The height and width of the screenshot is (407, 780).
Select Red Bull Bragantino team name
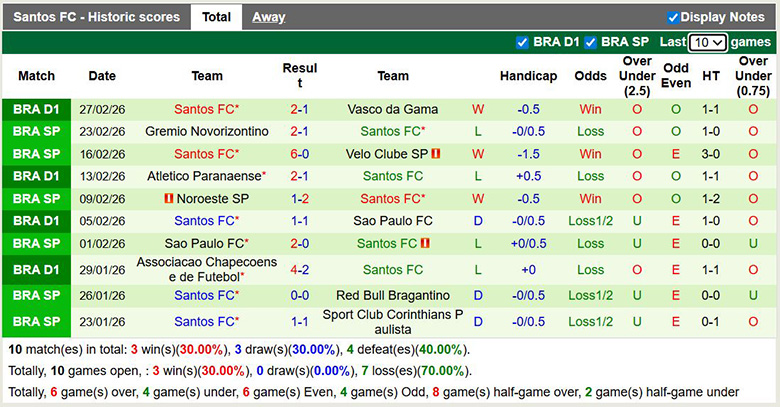click(393, 295)
